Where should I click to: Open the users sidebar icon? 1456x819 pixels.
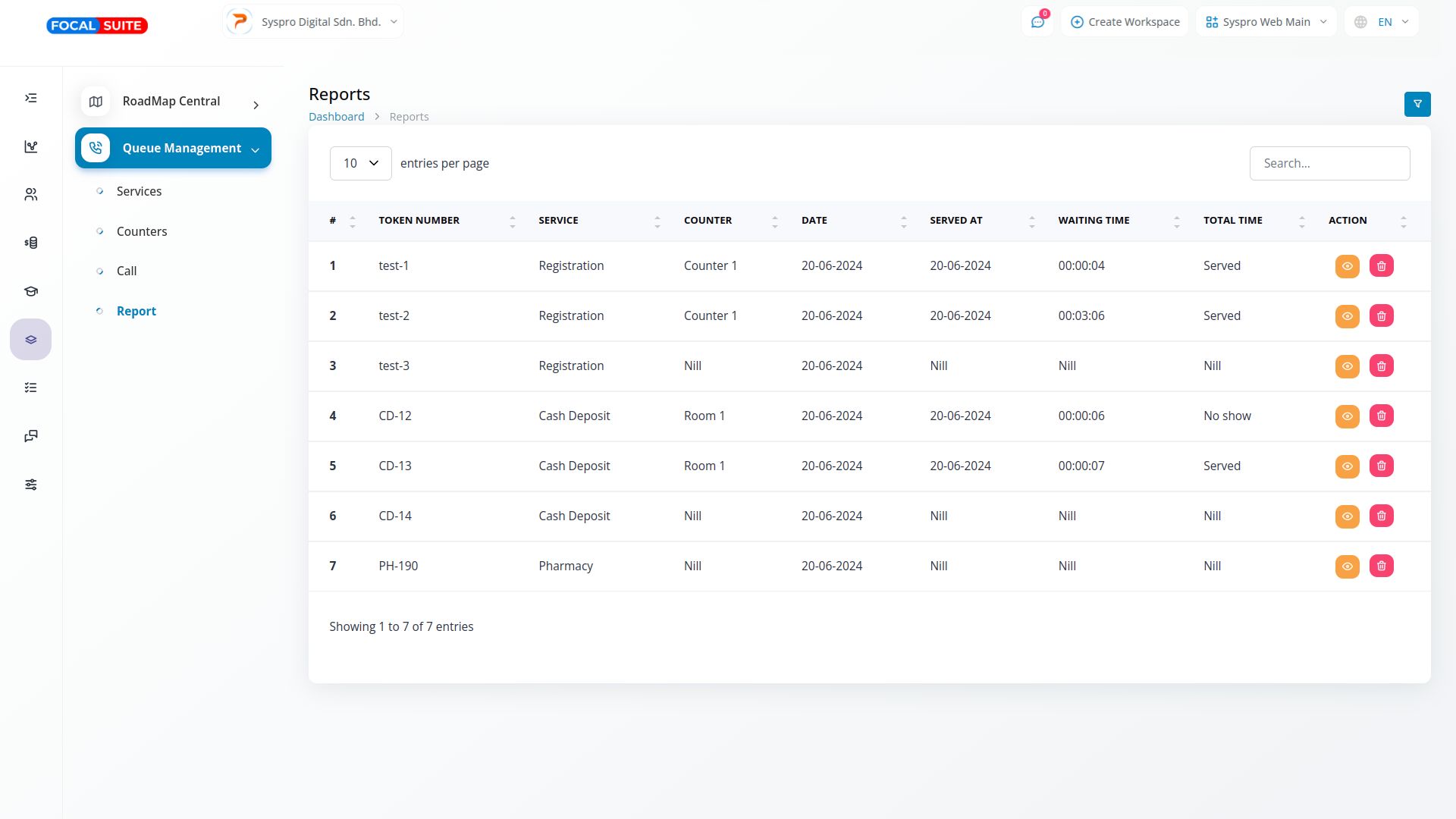[31, 195]
